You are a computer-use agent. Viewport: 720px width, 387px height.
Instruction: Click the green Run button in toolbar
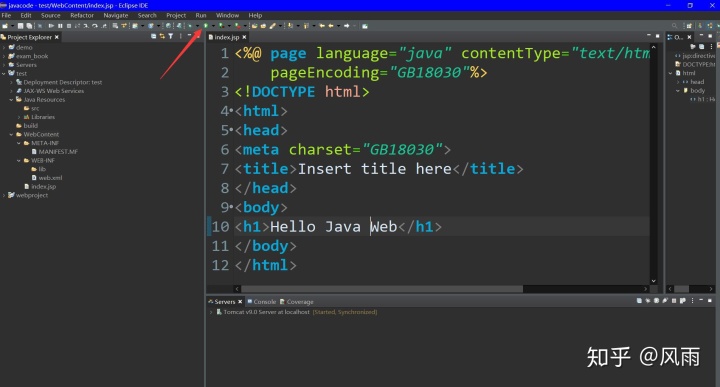206,26
